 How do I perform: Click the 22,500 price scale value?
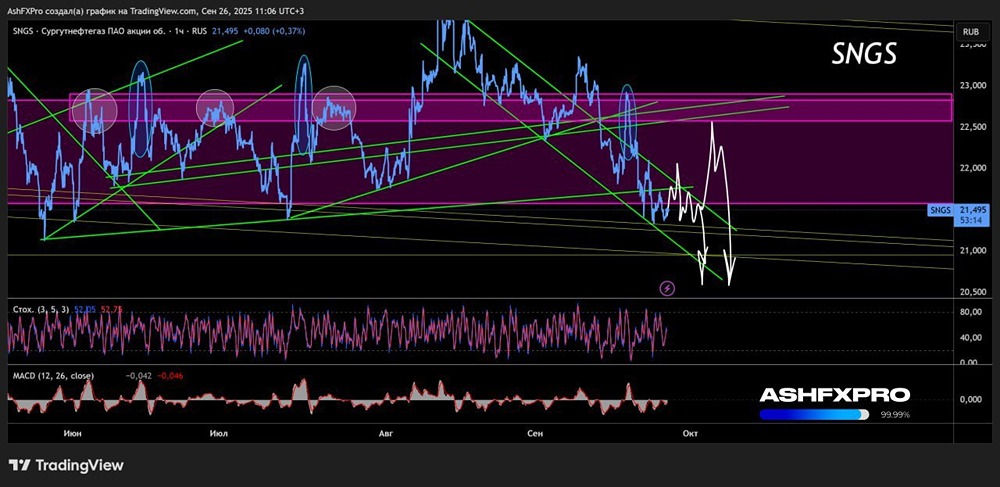click(x=973, y=127)
